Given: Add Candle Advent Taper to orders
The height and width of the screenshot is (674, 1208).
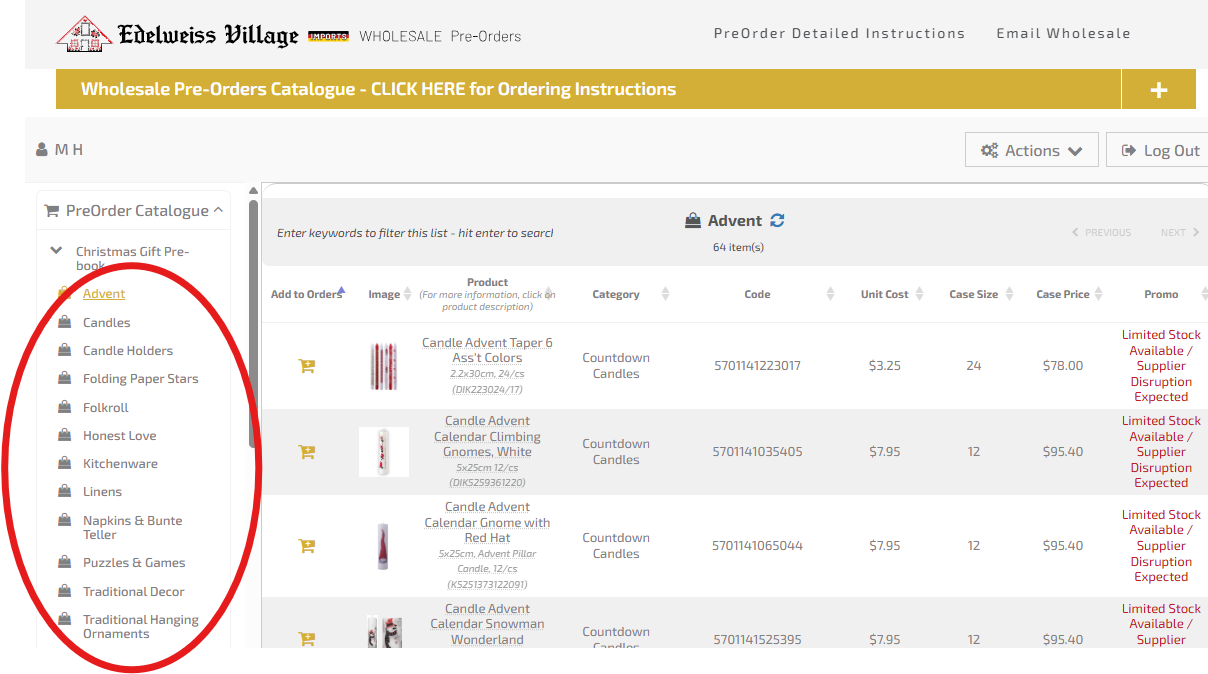Looking at the screenshot, I should pos(307,366).
